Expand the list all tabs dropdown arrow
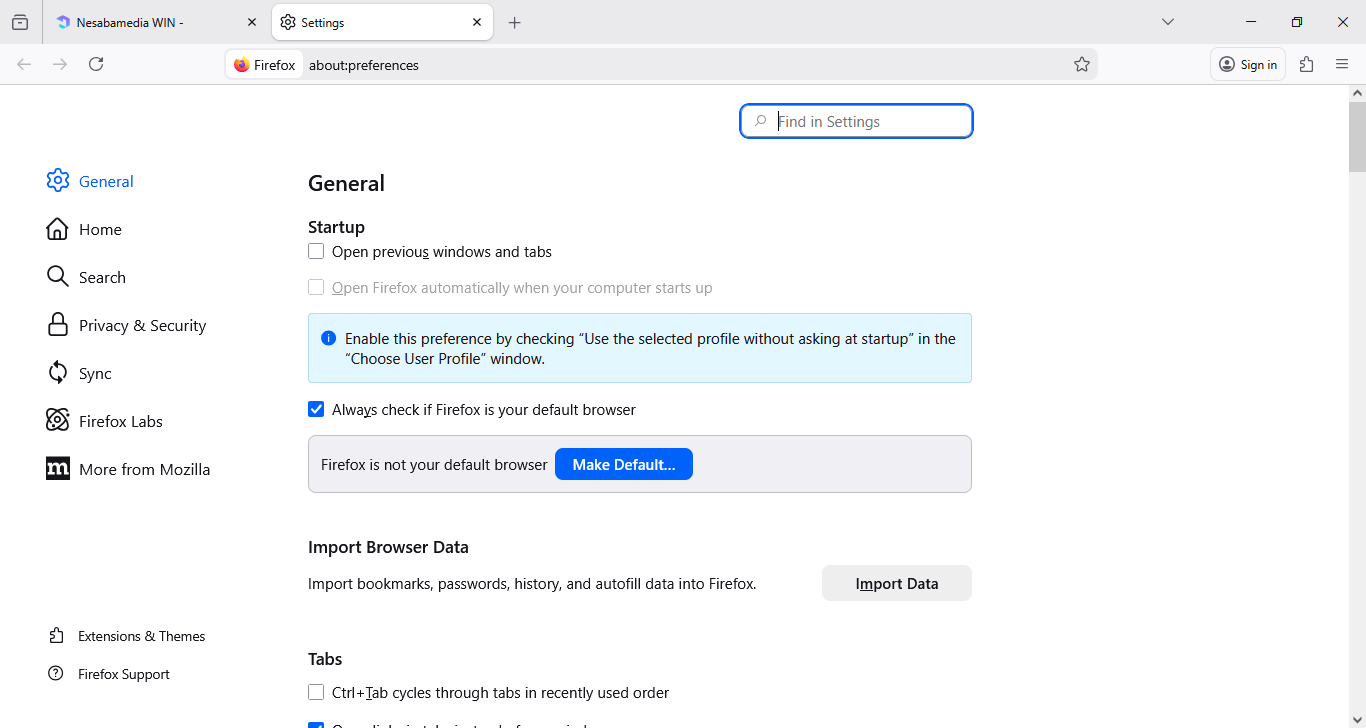The width and height of the screenshot is (1366, 728). pyautogui.click(x=1167, y=22)
